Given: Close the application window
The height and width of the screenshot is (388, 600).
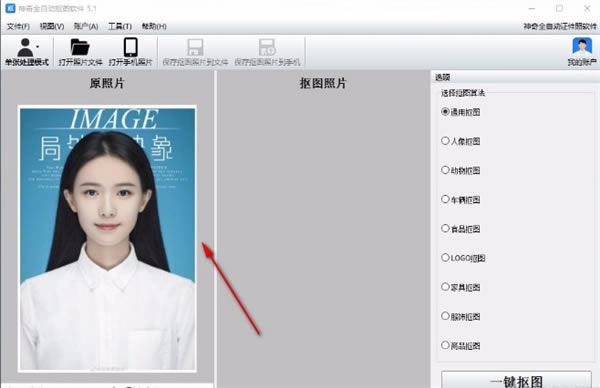Looking at the screenshot, I should pyautogui.click(x=587, y=8).
